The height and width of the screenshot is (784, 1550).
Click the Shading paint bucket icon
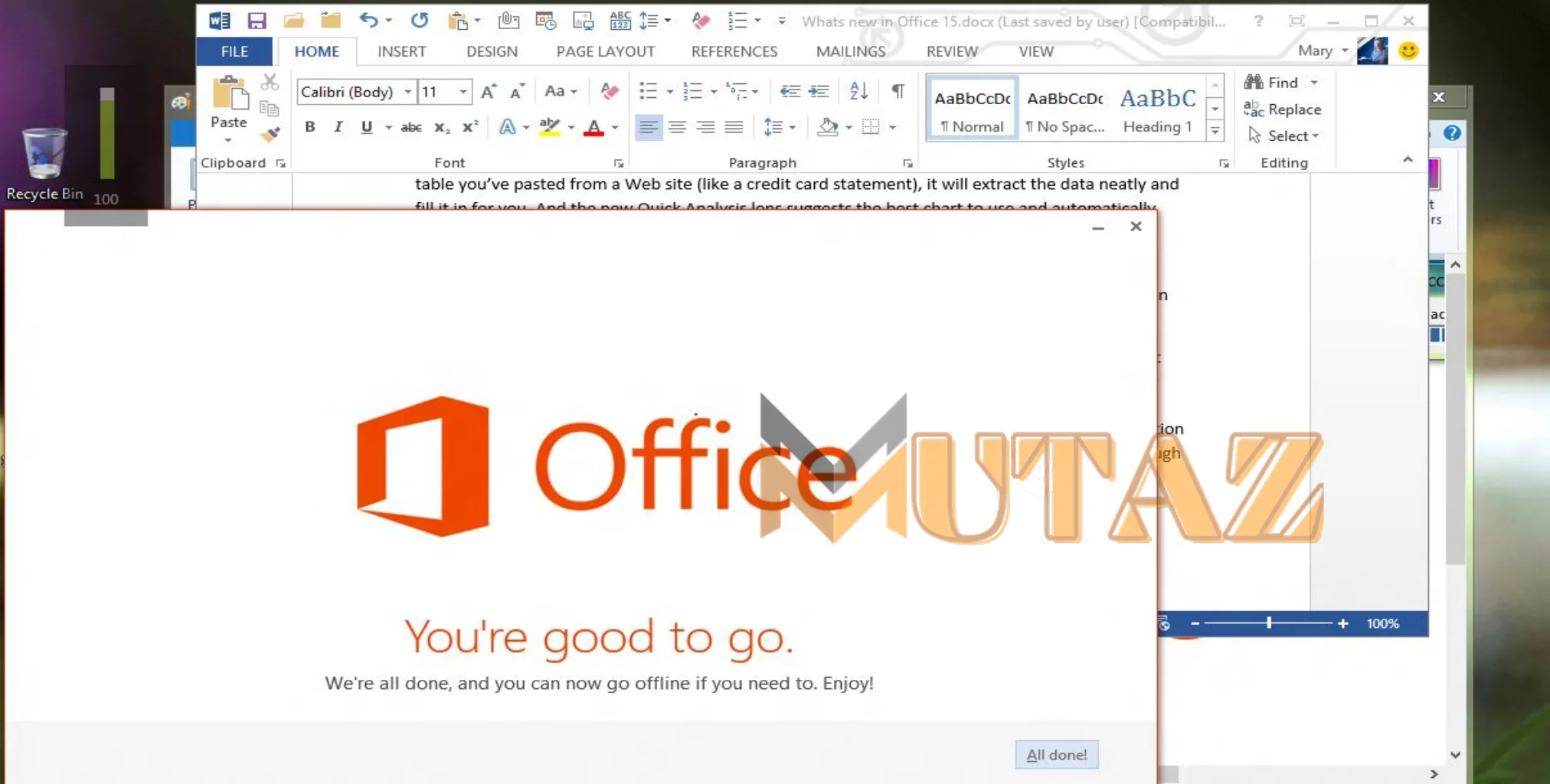[x=828, y=127]
